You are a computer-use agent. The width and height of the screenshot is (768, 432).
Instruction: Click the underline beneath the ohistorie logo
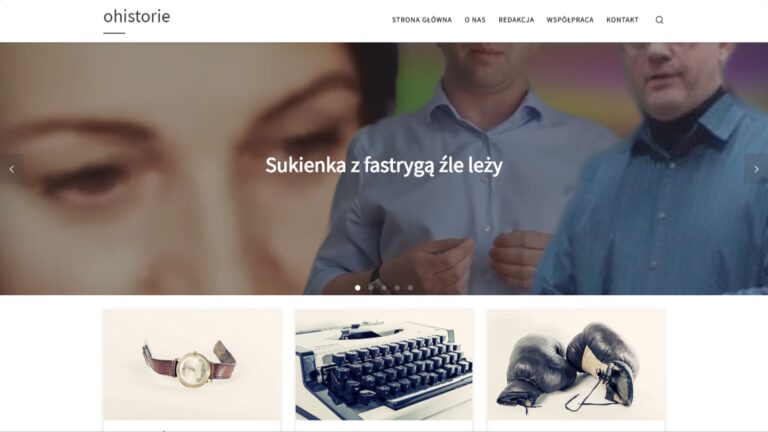114,33
